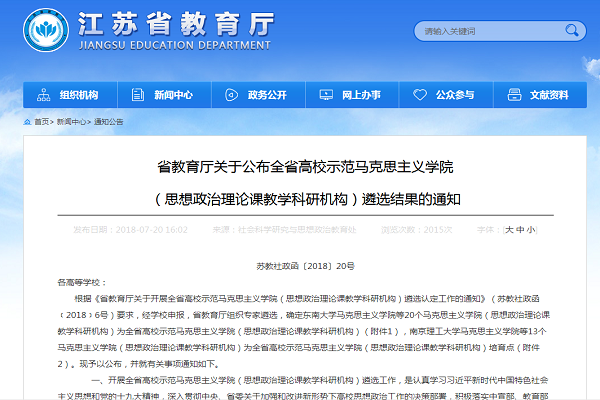The height and width of the screenshot is (400, 600).
Task: Click the home icon in breadcrumb
Action: [x=27, y=122]
